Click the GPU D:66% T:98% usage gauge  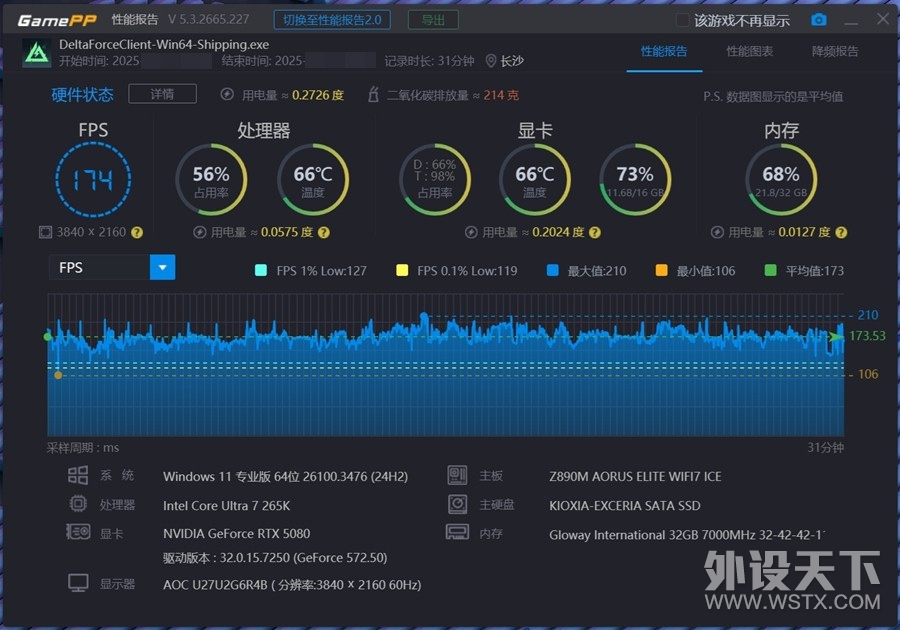(x=435, y=180)
